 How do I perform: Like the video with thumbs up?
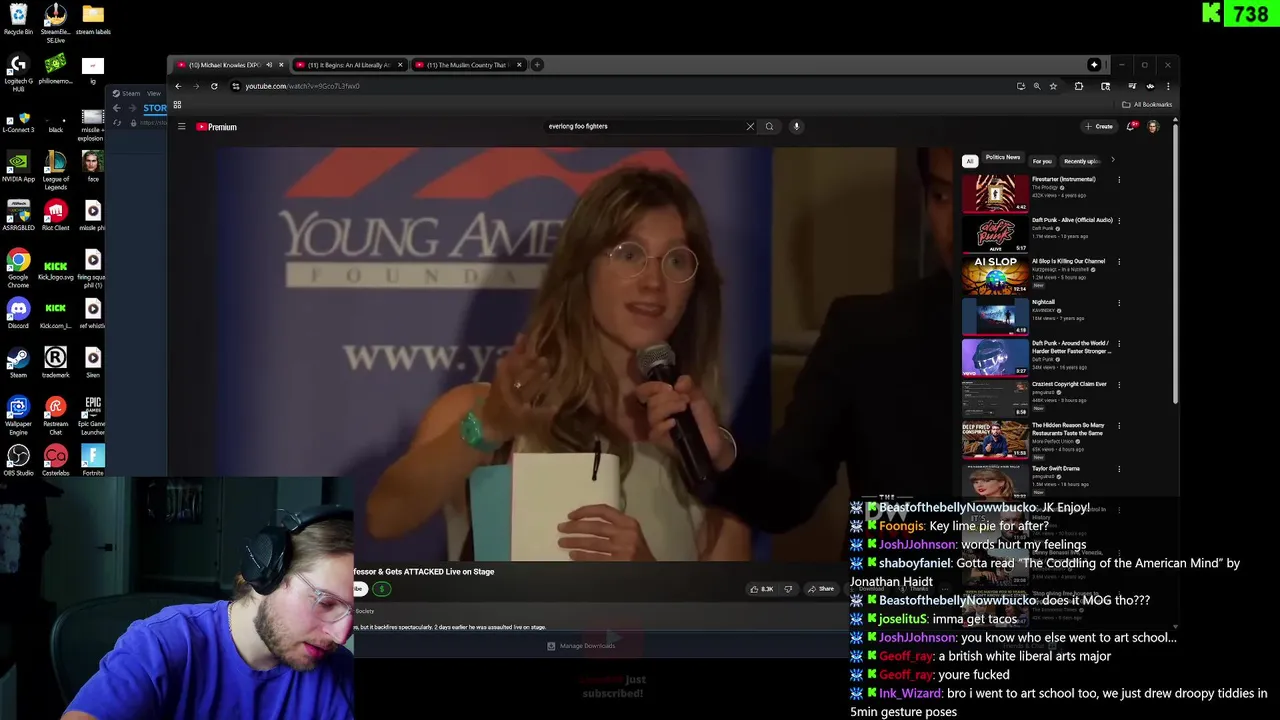pyautogui.click(x=762, y=589)
